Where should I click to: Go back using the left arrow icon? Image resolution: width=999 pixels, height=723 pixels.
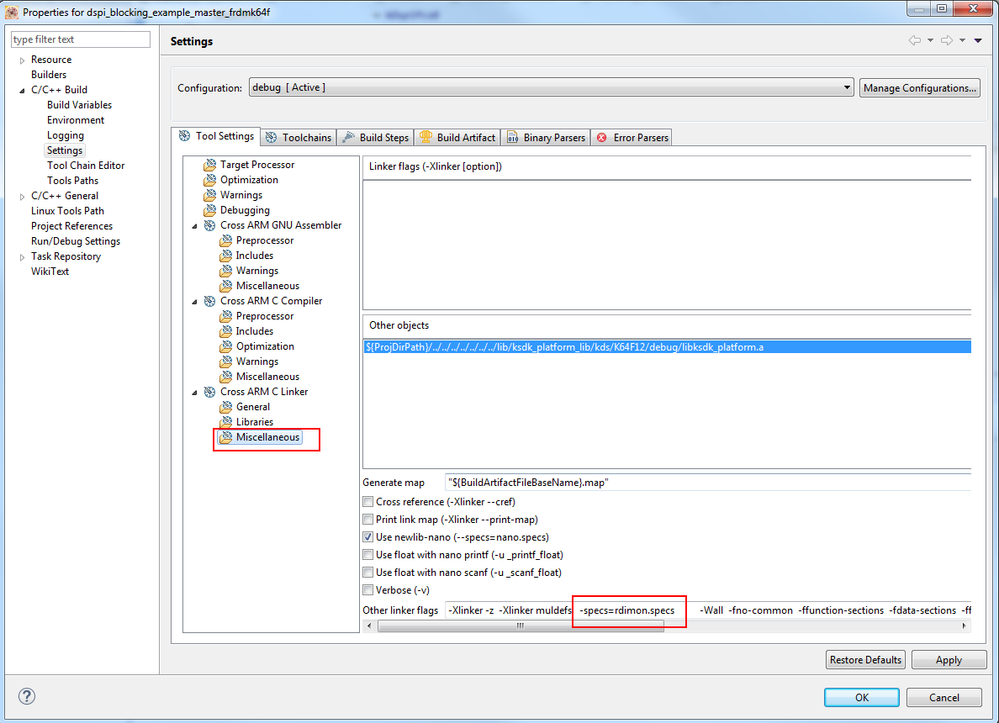[915, 41]
